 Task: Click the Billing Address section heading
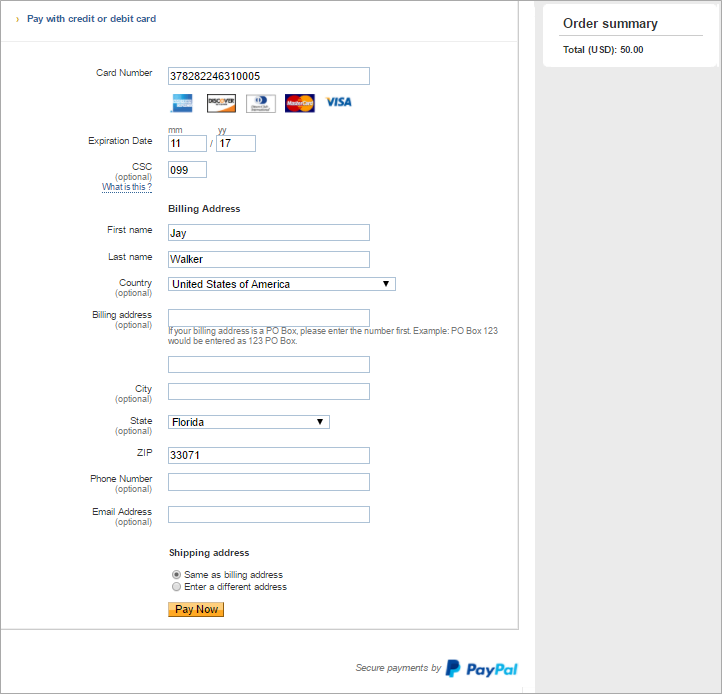204,209
